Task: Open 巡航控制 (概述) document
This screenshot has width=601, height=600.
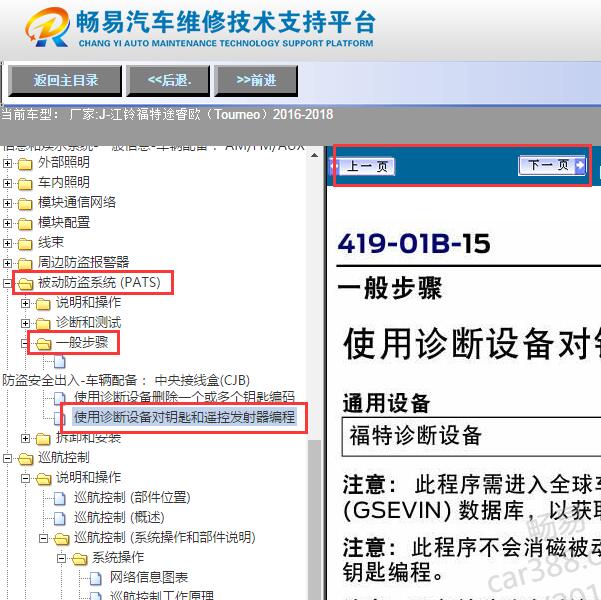Action: point(119,517)
